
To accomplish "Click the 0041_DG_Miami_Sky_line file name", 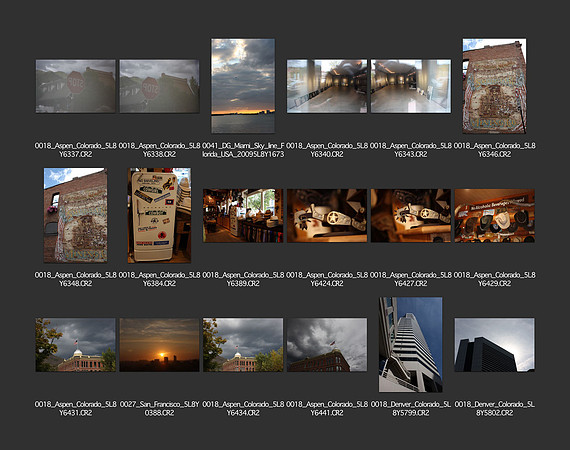I will coord(243,150).
